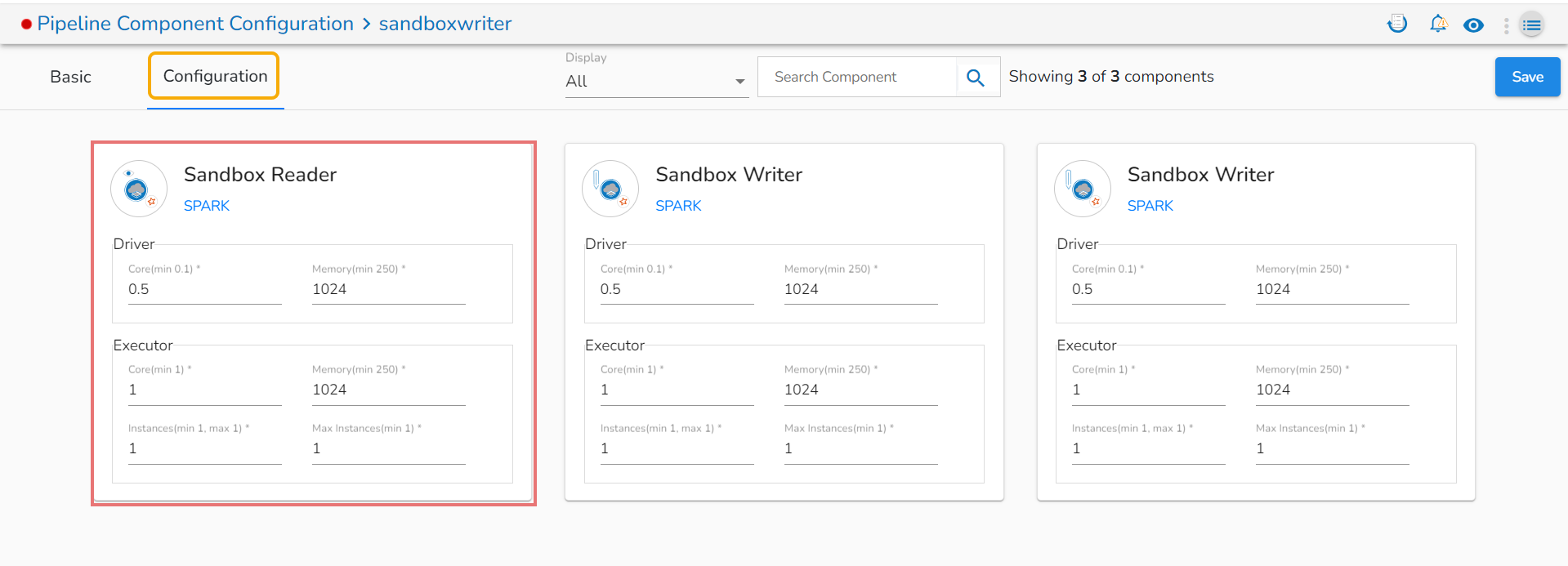The image size is (1568, 566).
Task: Expand the Display dropdown showing All
Action: click(656, 81)
